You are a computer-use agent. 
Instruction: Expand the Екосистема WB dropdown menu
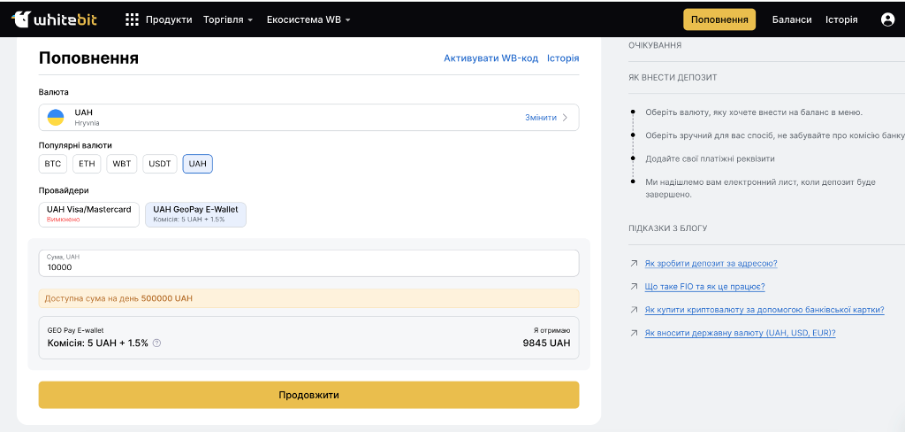coord(308,20)
